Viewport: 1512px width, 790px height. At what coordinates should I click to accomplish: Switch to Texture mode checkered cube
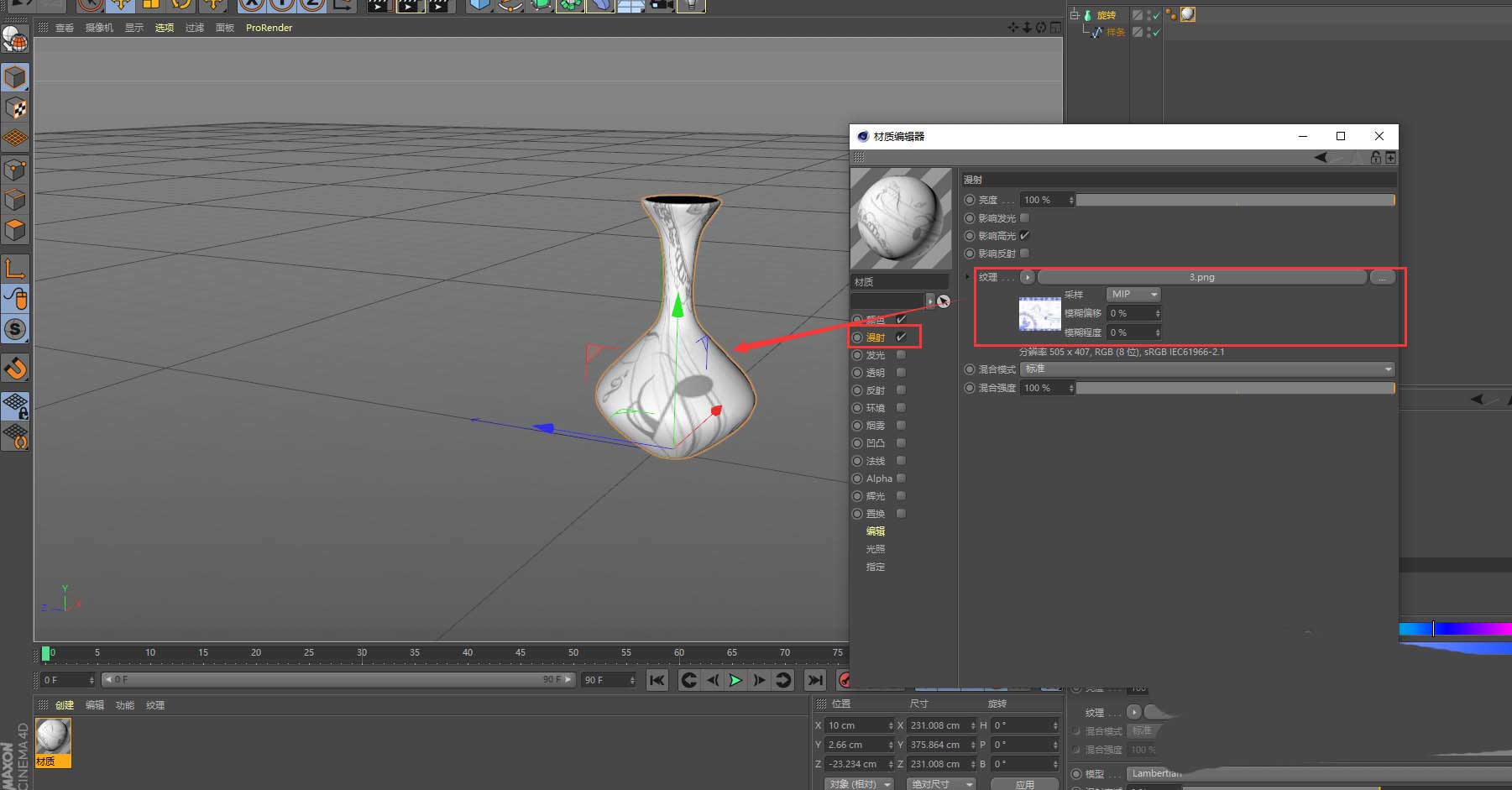point(15,108)
